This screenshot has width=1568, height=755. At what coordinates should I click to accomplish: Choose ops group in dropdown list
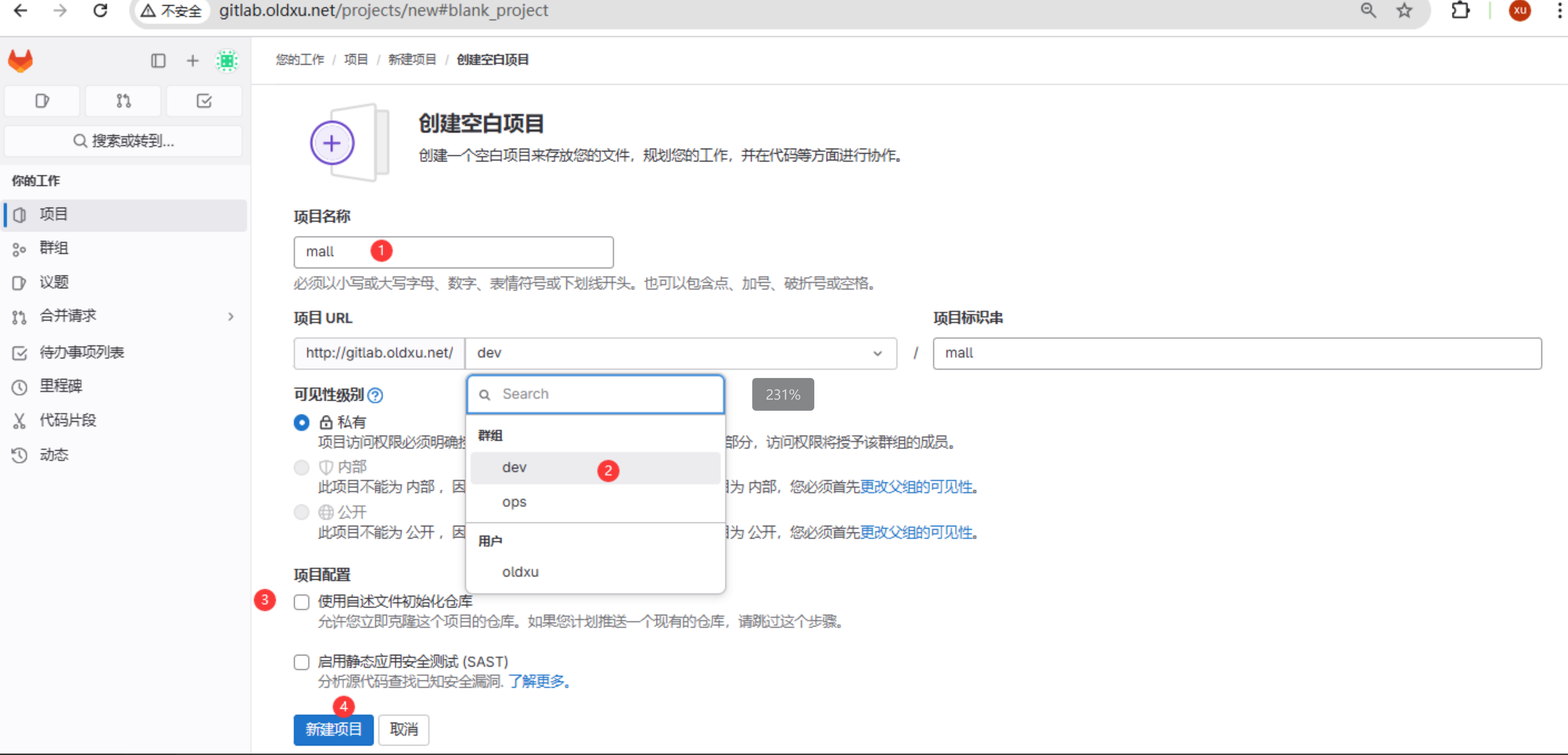(514, 502)
